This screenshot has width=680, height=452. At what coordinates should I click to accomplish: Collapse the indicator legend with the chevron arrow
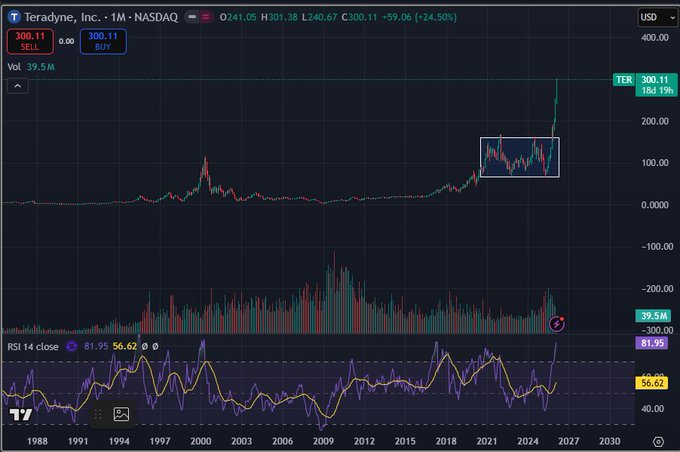[x=17, y=87]
